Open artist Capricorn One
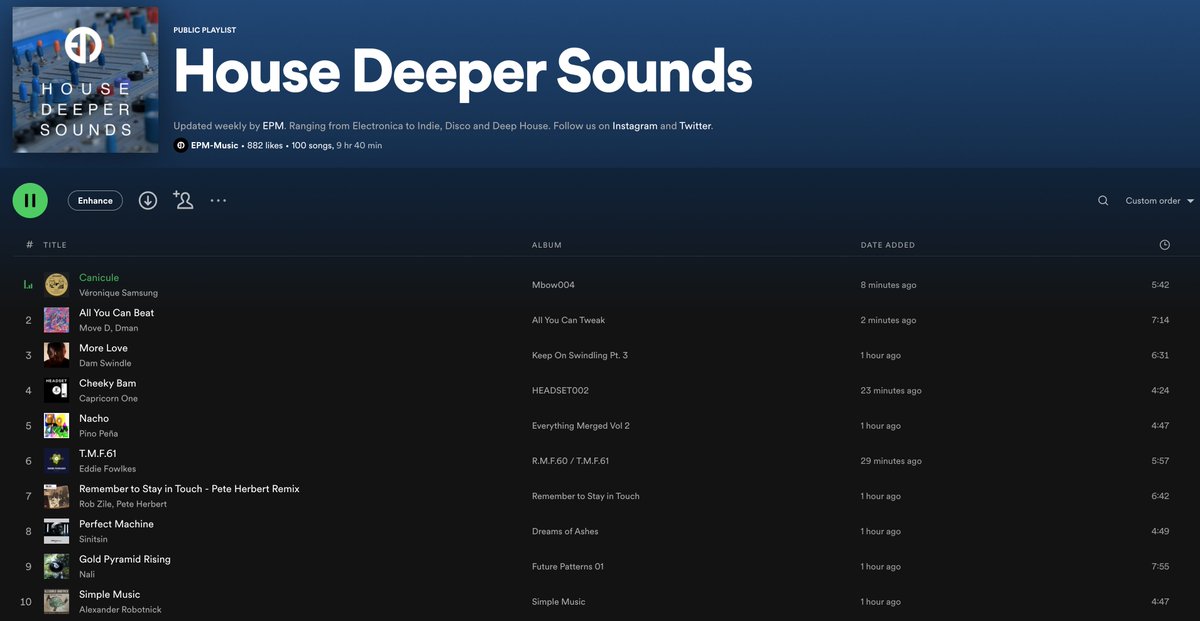1200x621 pixels. point(109,398)
